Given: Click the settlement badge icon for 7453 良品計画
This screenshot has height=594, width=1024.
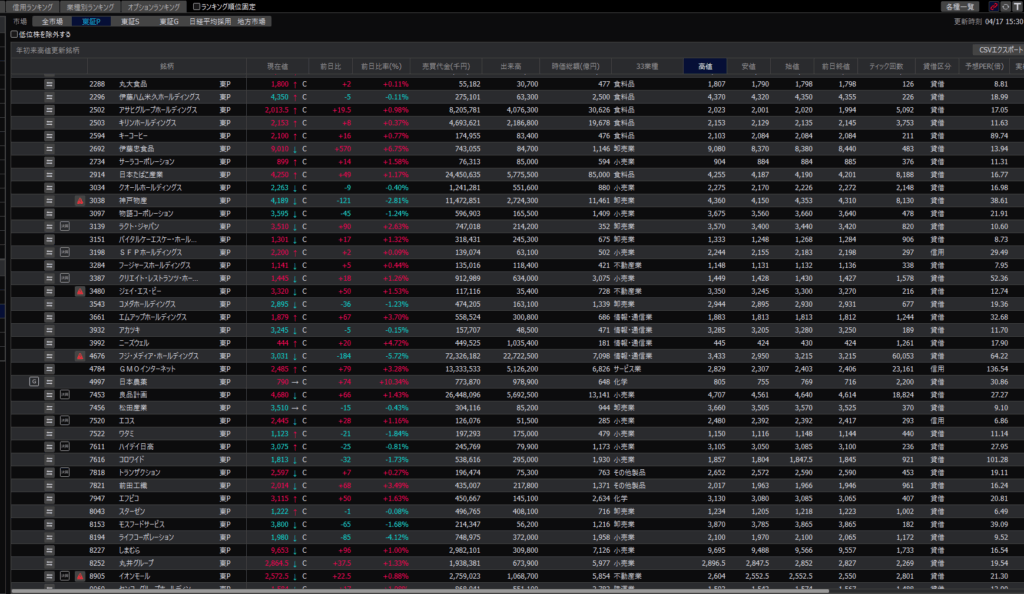Looking at the screenshot, I should [x=65, y=395].
